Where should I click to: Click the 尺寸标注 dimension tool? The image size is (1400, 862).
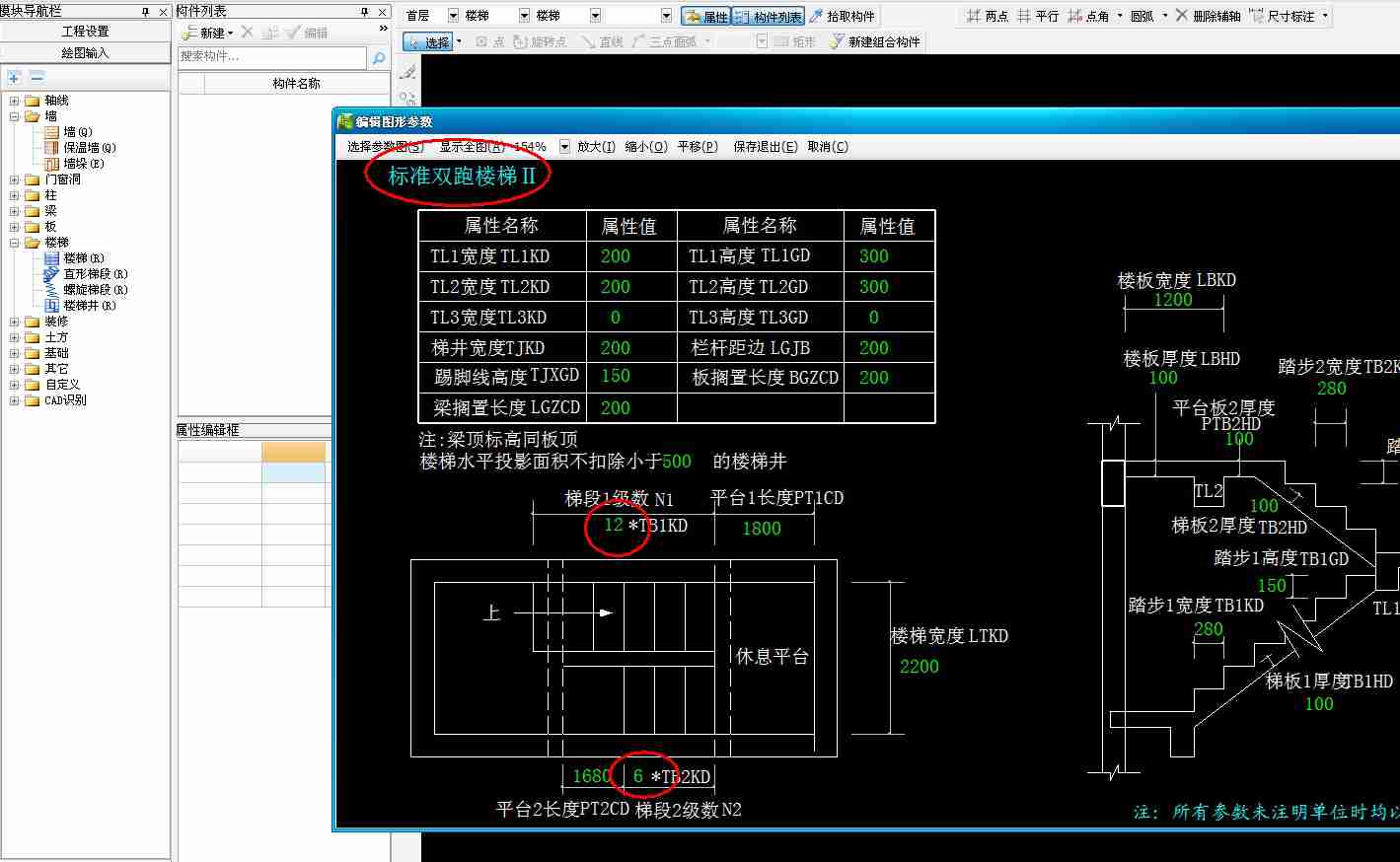pos(1283,17)
